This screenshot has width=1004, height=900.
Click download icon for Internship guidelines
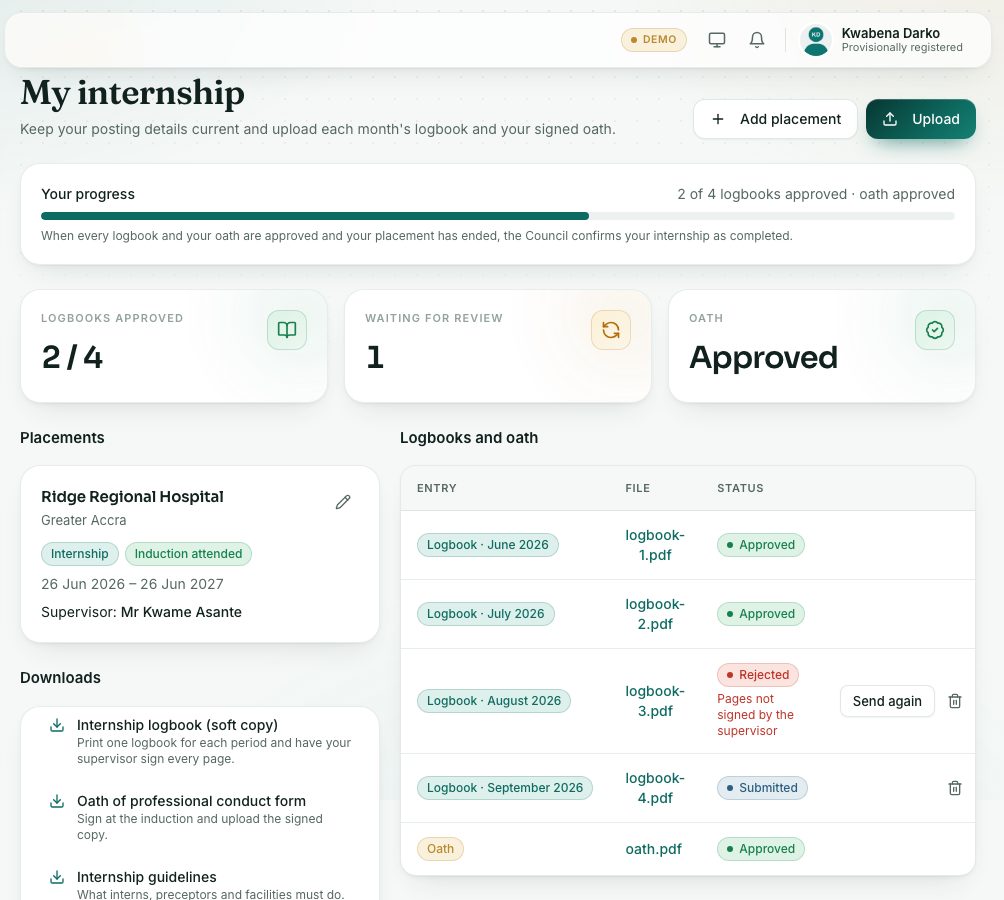click(x=57, y=877)
